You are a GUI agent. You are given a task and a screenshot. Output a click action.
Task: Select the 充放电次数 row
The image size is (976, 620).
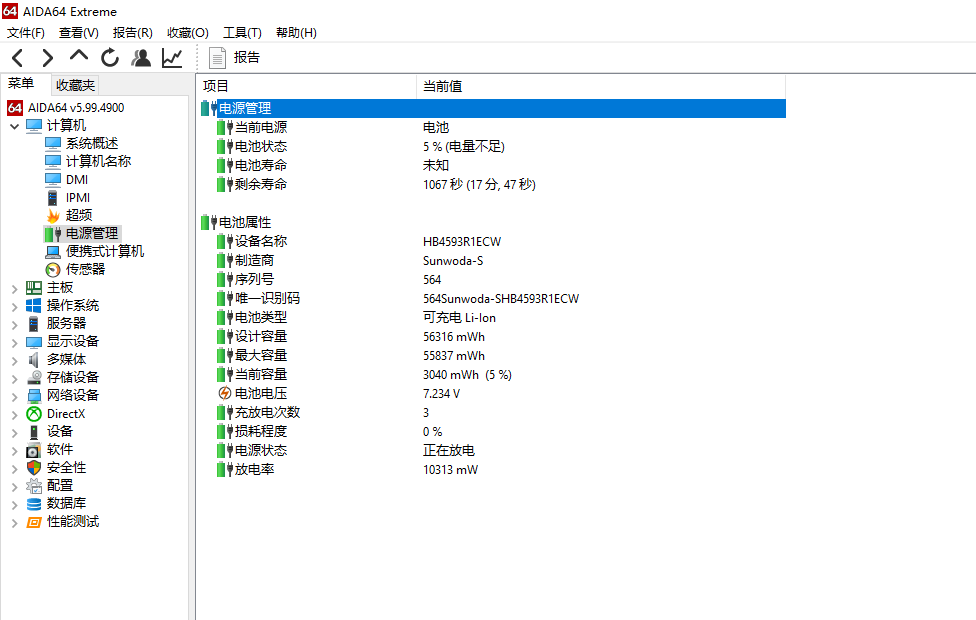(x=492, y=413)
